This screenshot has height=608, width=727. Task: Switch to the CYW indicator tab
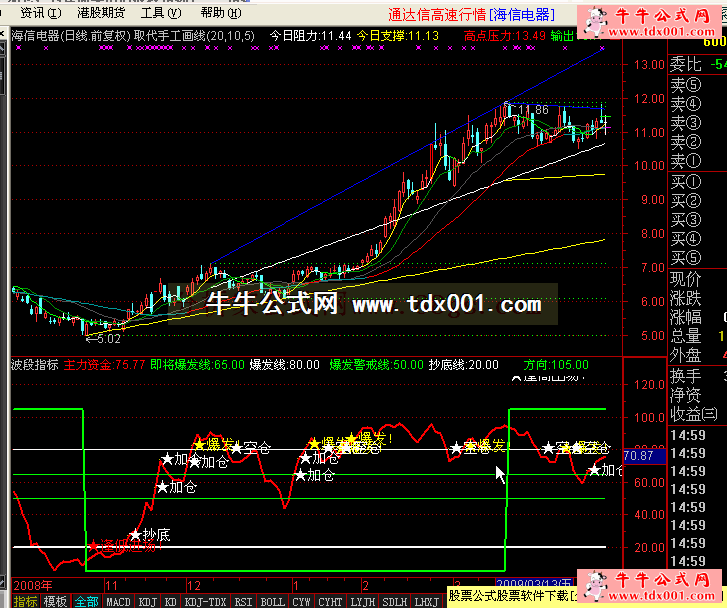click(301, 602)
